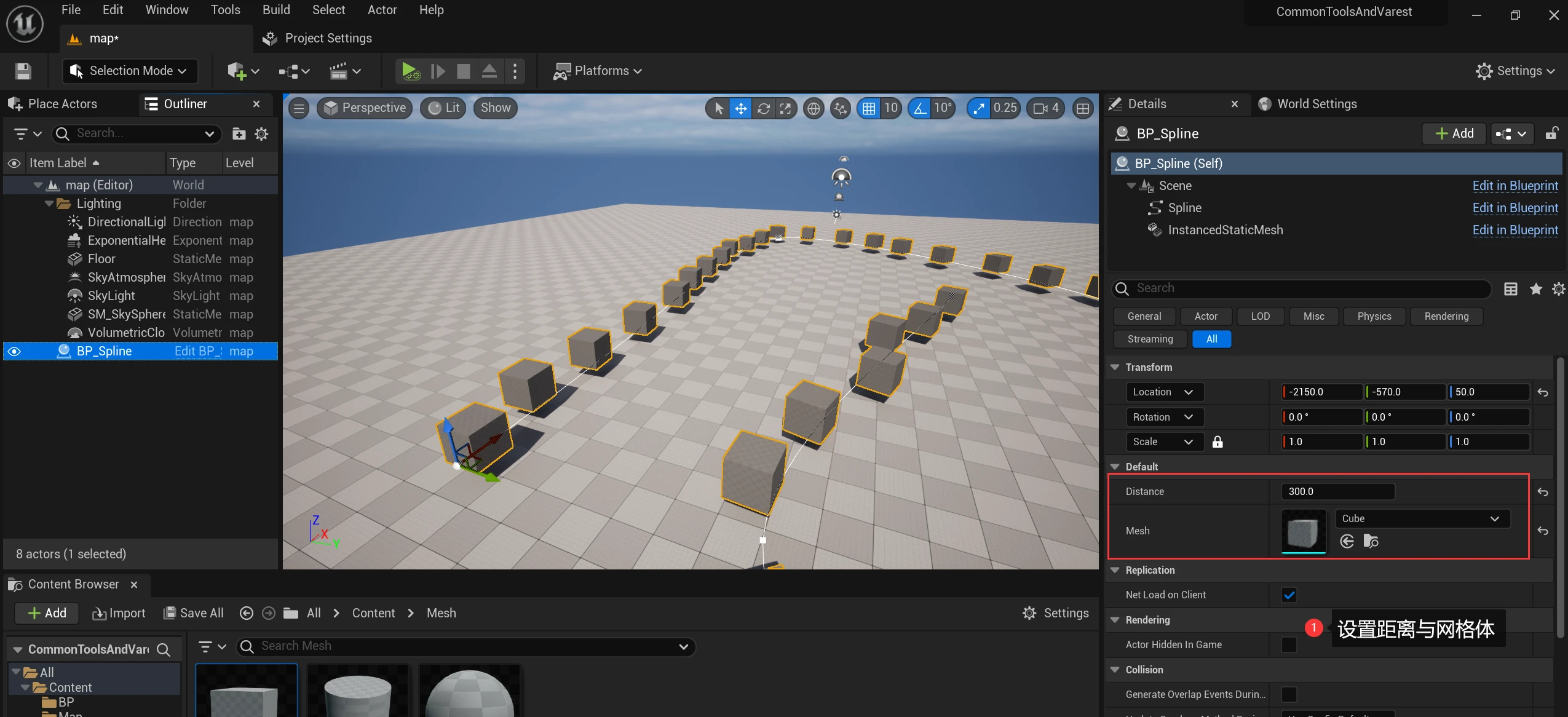Toggle world/local coordinate space globe icon
The image size is (1568, 717).
point(814,109)
